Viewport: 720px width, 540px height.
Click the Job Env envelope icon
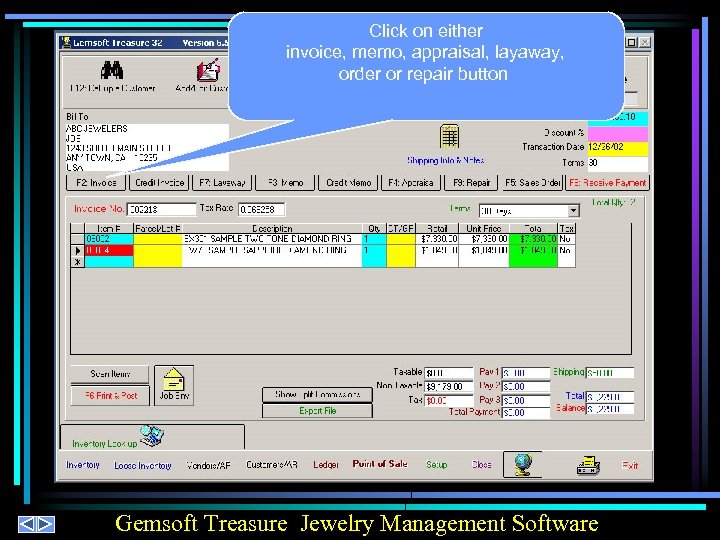pyautogui.click(x=174, y=385)
